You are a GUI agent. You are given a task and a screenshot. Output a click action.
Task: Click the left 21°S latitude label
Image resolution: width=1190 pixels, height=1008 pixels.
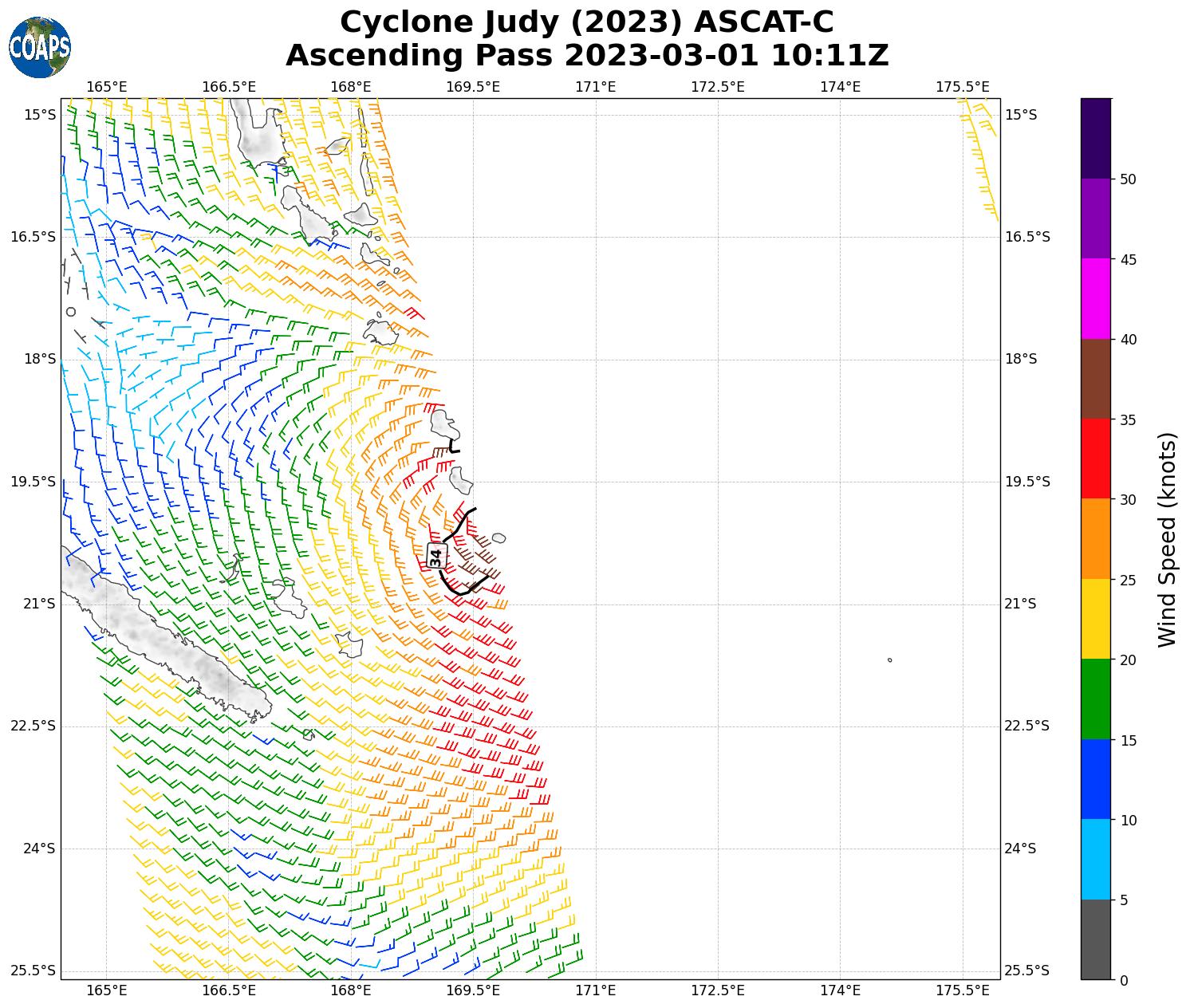(x=39, y=604)
